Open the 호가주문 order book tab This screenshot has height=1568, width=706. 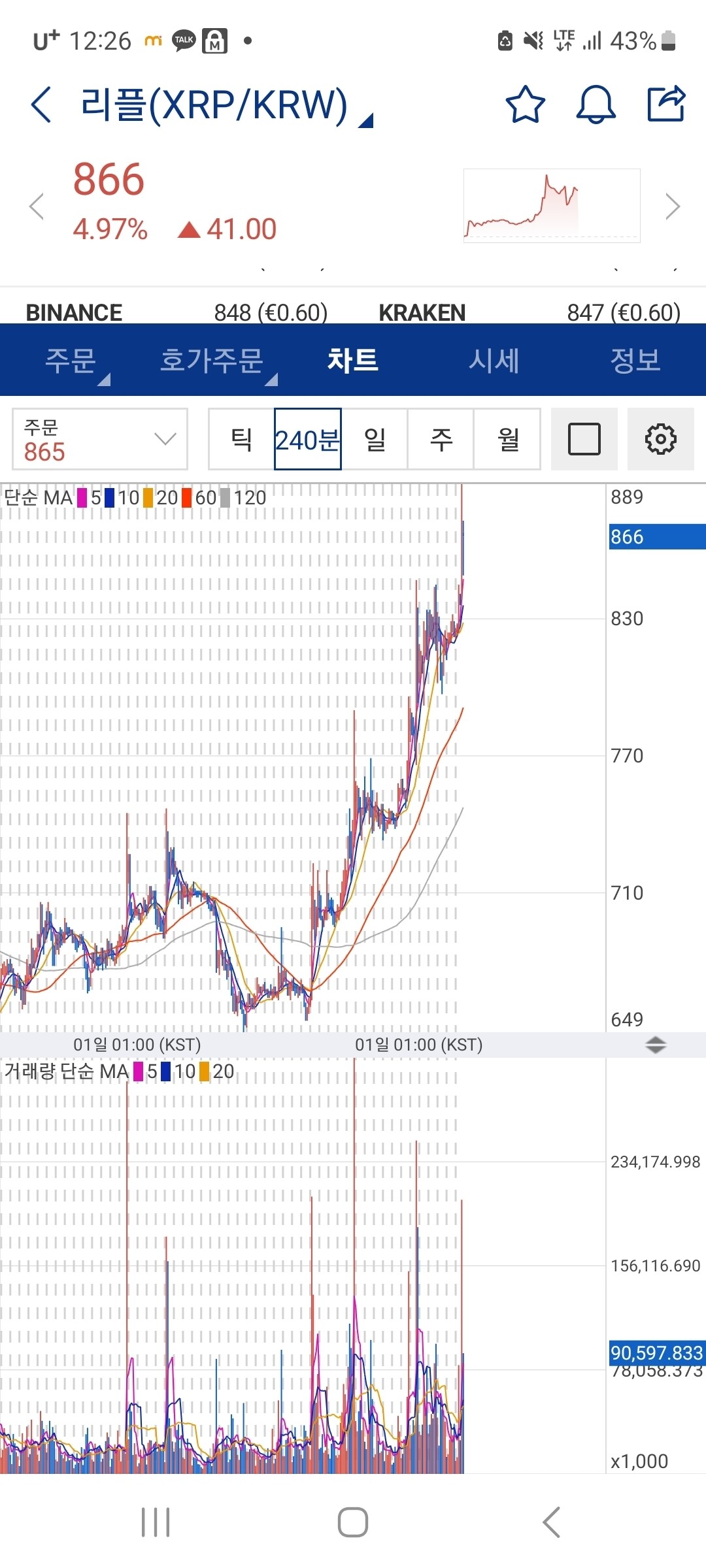click(212, 360)
